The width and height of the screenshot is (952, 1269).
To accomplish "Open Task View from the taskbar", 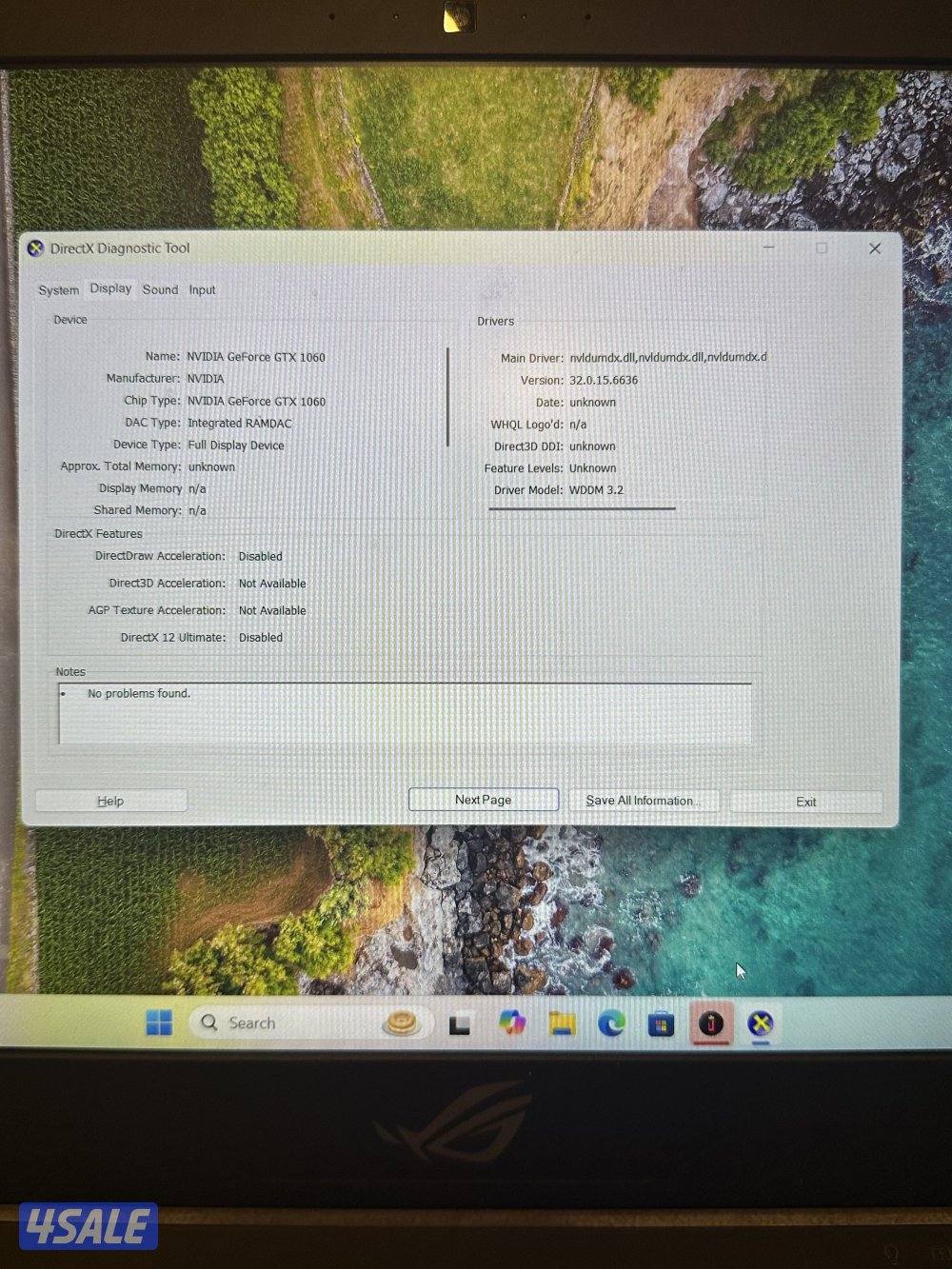I will coord(460,1024).
